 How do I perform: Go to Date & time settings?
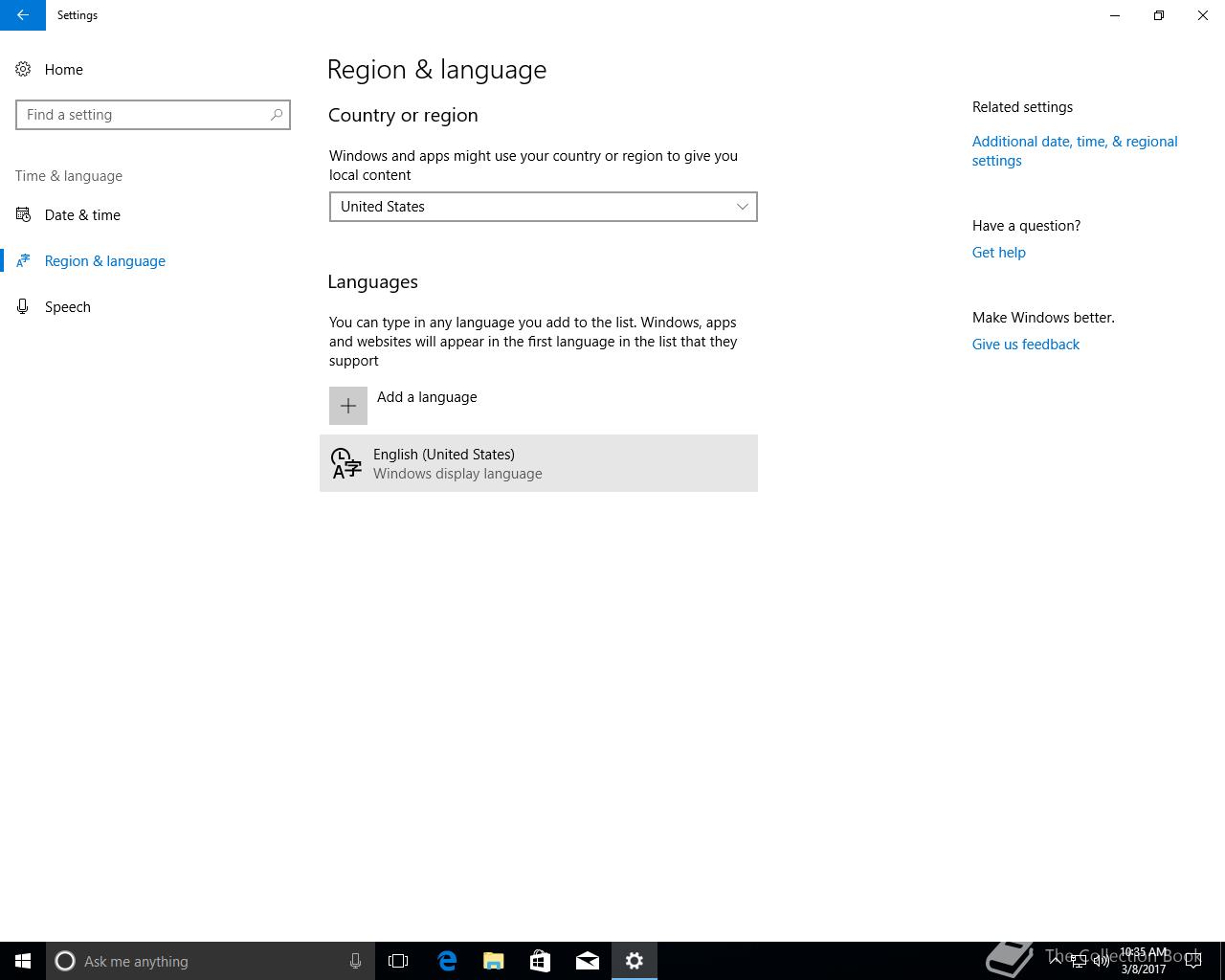[82, 215]
